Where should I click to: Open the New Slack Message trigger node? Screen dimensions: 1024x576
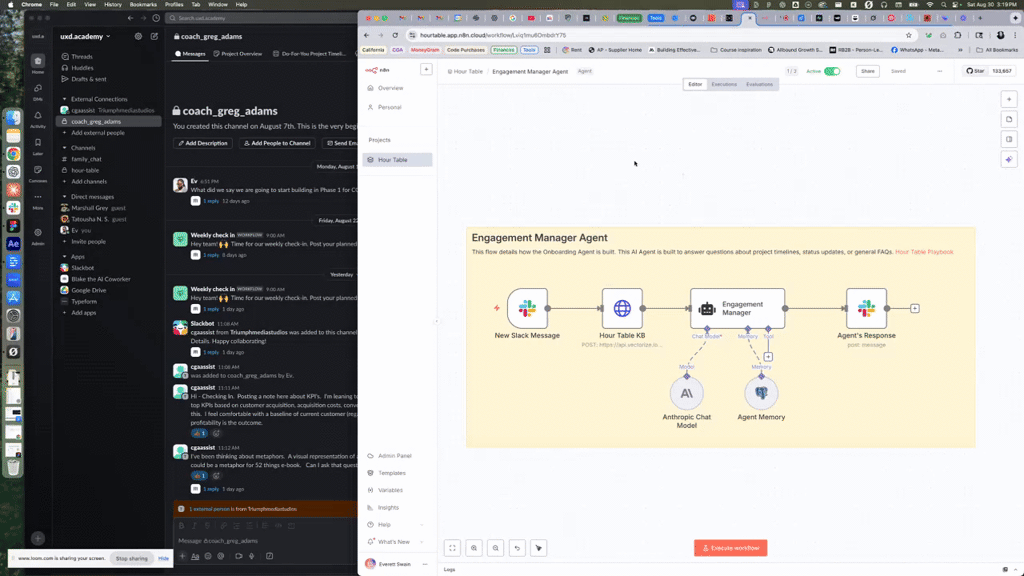click(x=527, y=308)
